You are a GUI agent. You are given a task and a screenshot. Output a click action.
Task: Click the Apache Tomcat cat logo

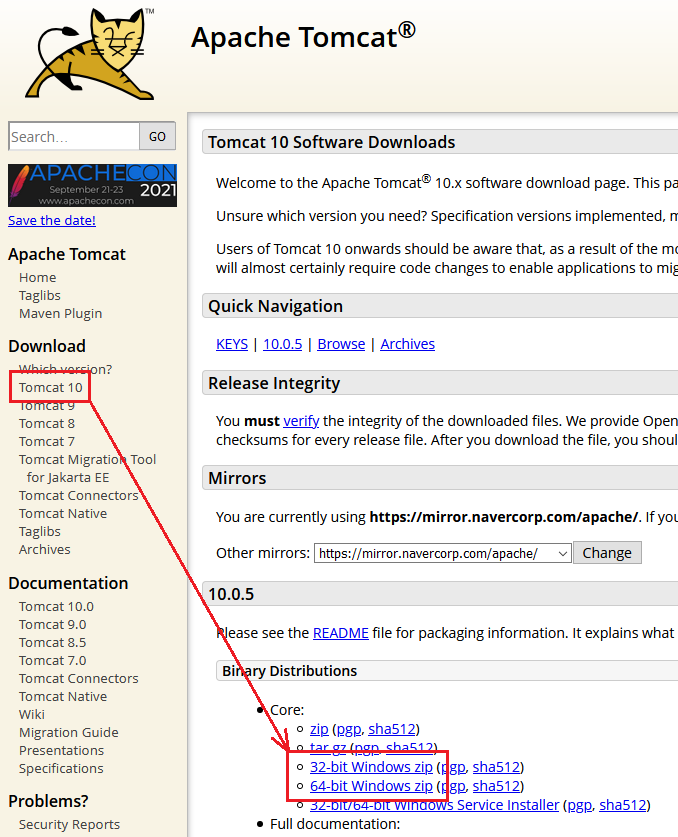90,53
